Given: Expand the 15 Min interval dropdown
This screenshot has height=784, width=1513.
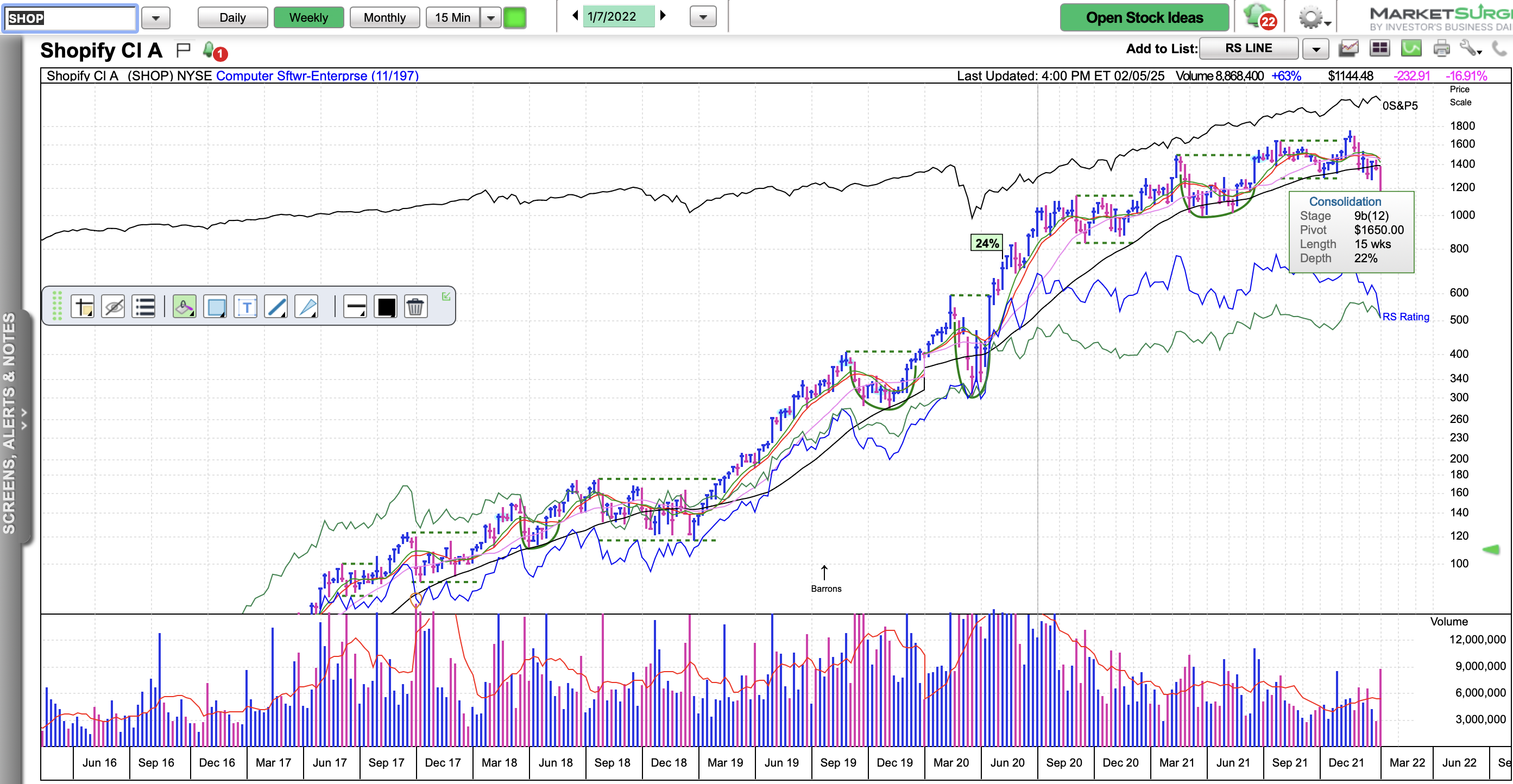Looking at the screenshot, I should 490,17.
